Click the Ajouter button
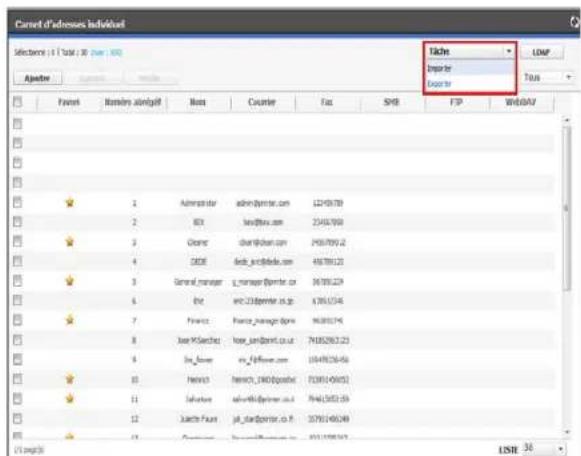The image size is (581, 456). 37,78
